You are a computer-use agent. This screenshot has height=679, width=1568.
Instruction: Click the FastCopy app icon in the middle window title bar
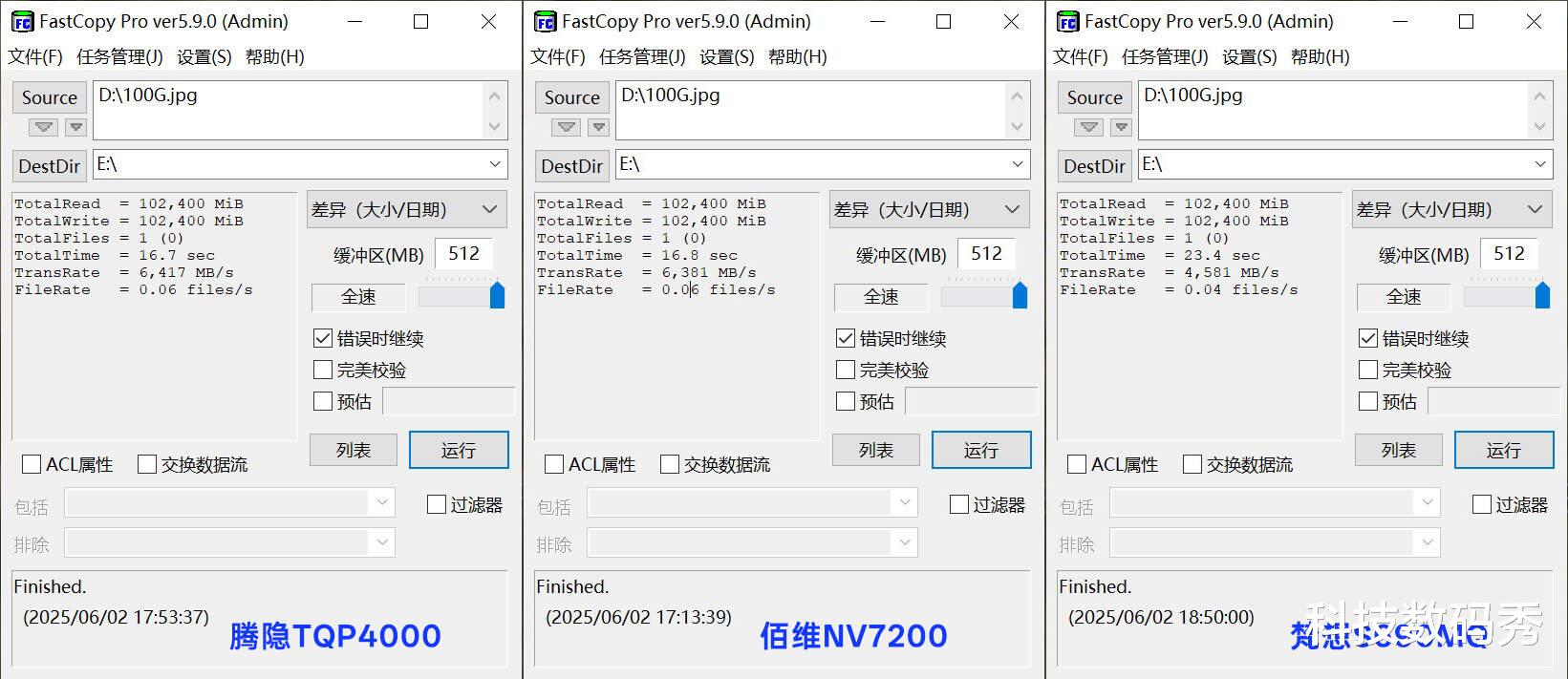pyautogui.click(x=545, y=22)
